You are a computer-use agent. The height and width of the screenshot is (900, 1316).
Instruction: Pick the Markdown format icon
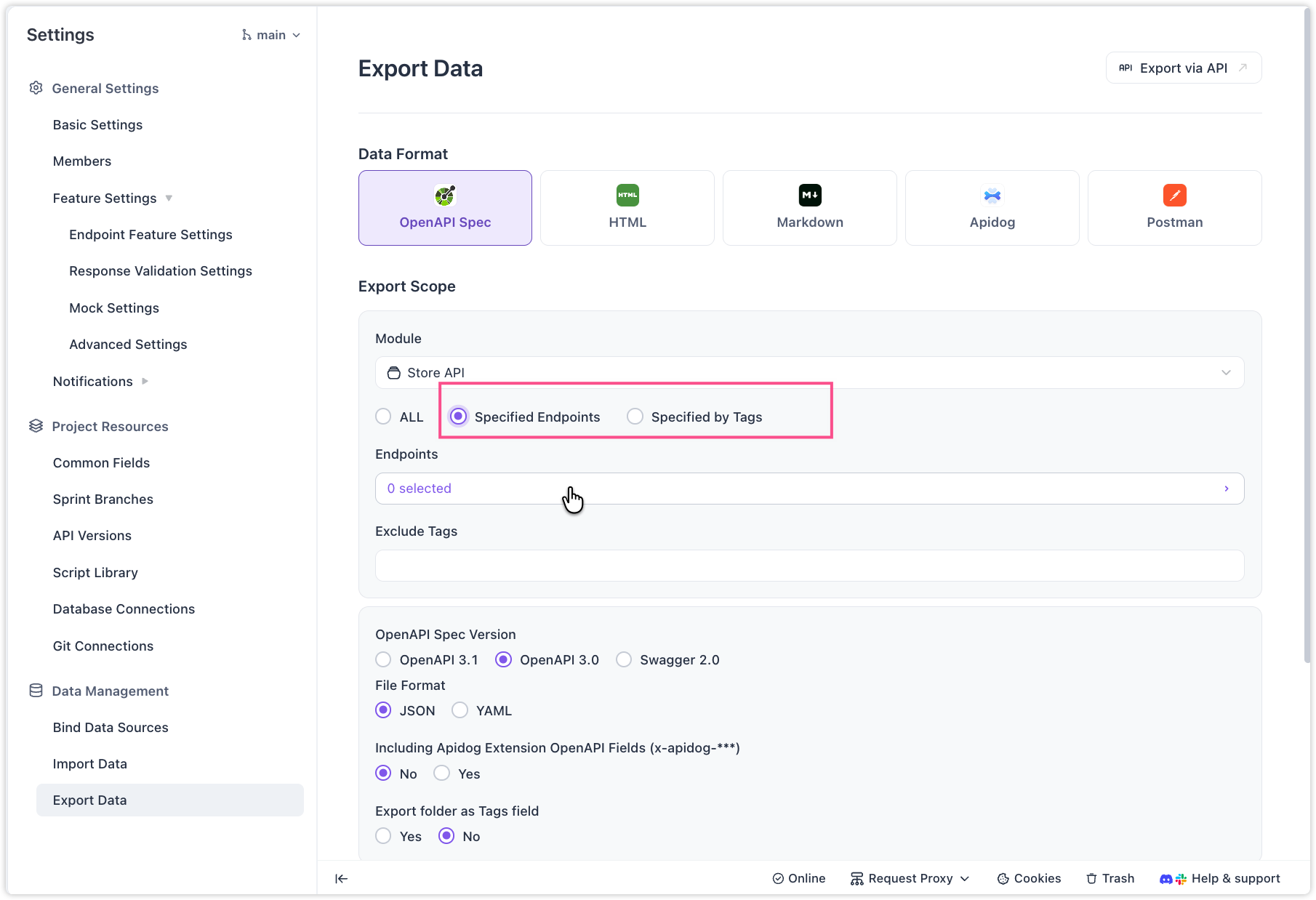(809, 196)
